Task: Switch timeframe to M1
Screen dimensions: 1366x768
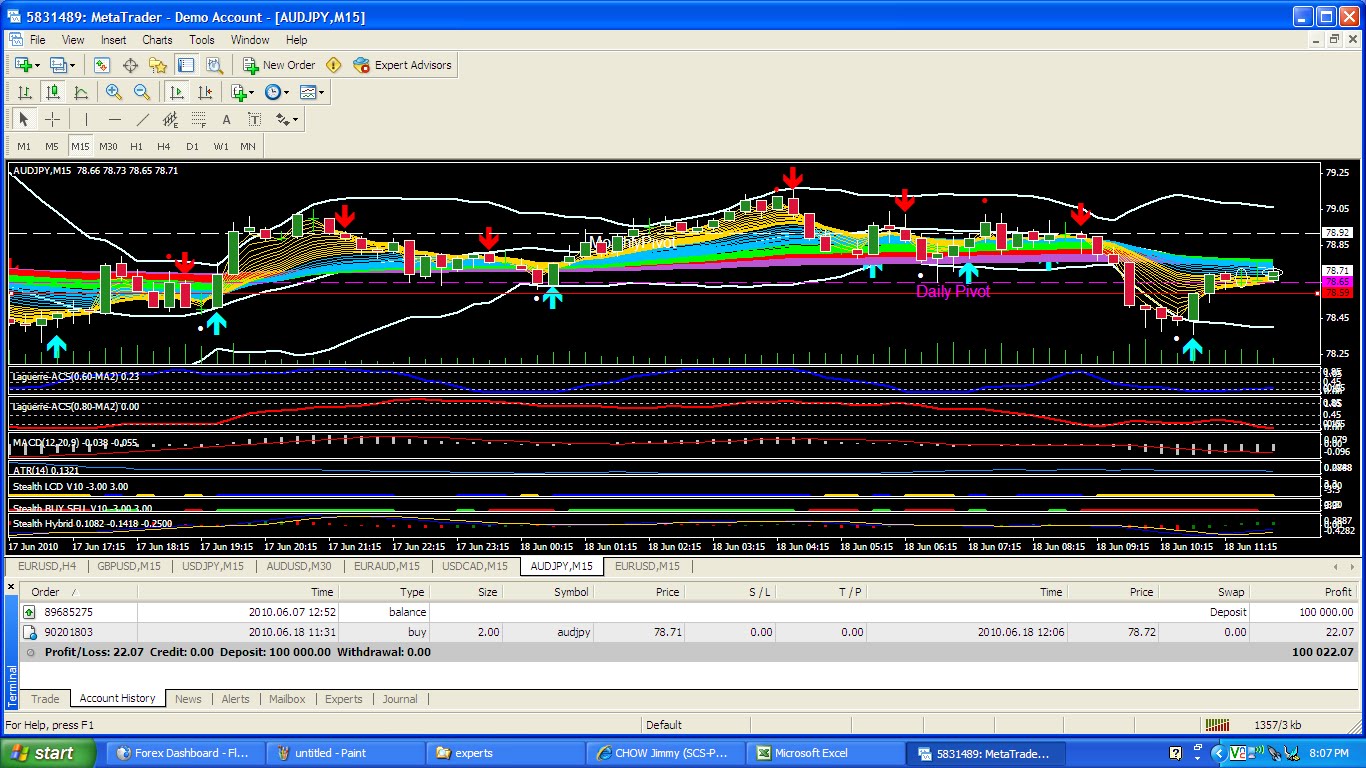Action: pyautogui.click(x=24, y=146)
